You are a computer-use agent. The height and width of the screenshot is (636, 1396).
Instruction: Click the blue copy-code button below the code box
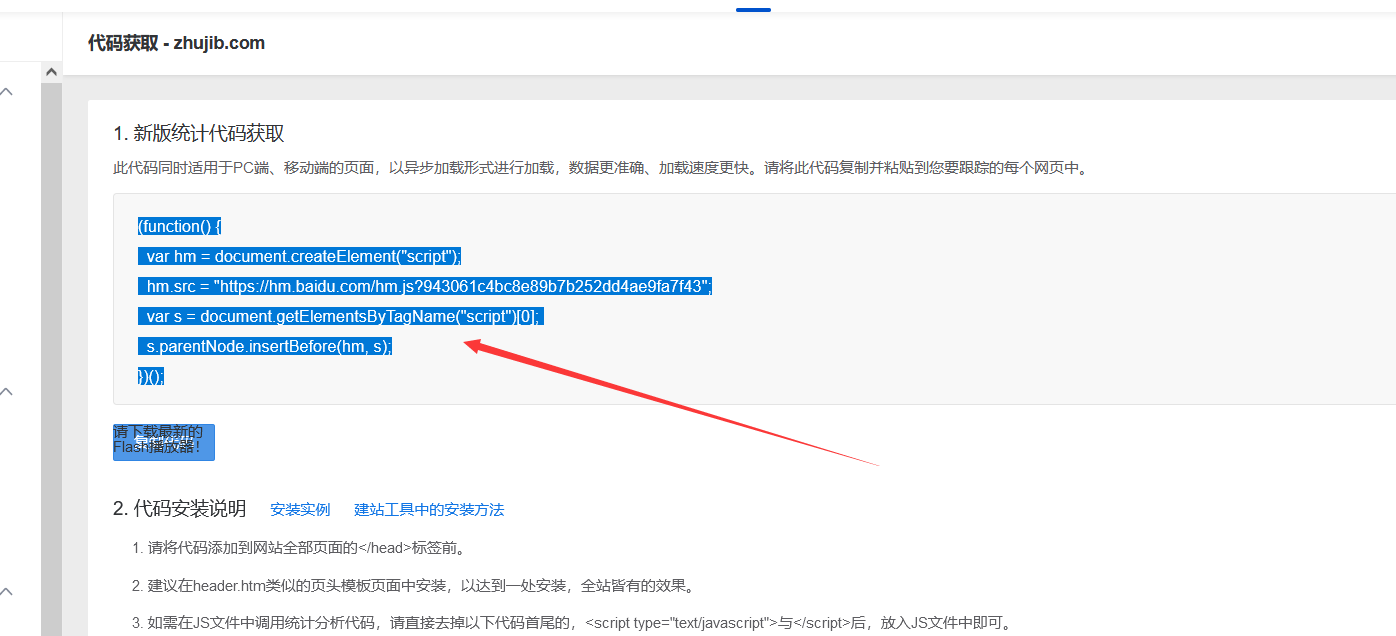tap(164, 442)
